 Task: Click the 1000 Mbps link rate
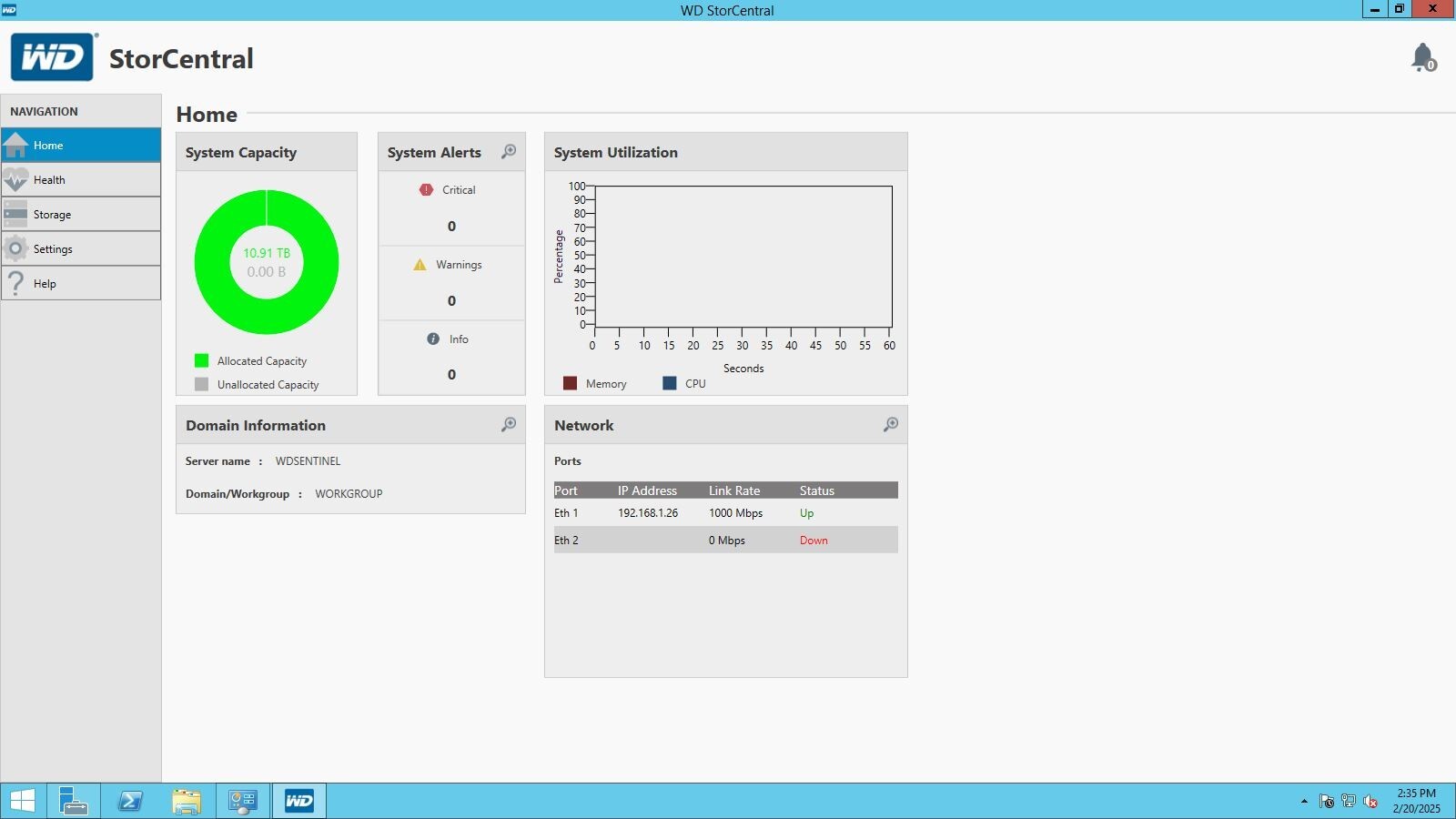[x=736, y=513]
